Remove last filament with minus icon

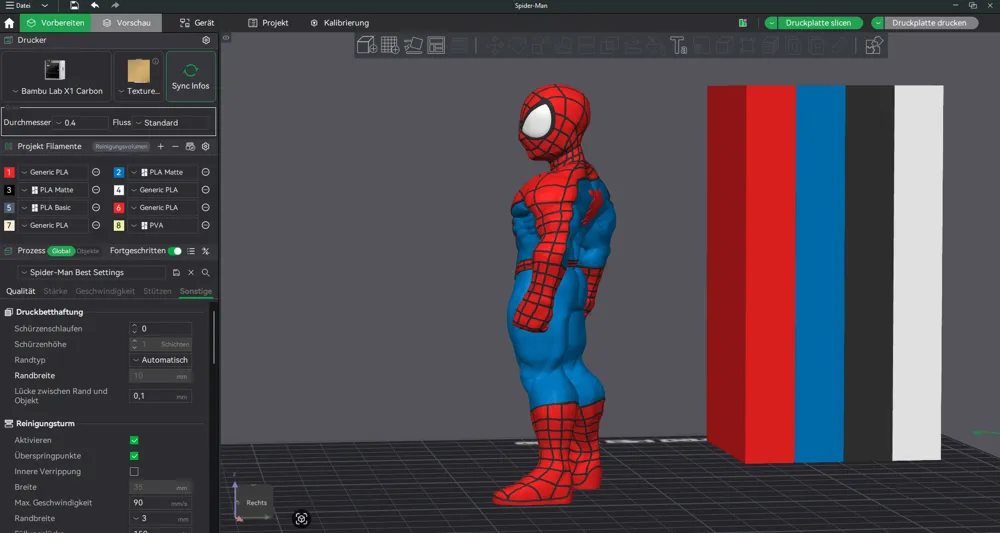point(175,147)
